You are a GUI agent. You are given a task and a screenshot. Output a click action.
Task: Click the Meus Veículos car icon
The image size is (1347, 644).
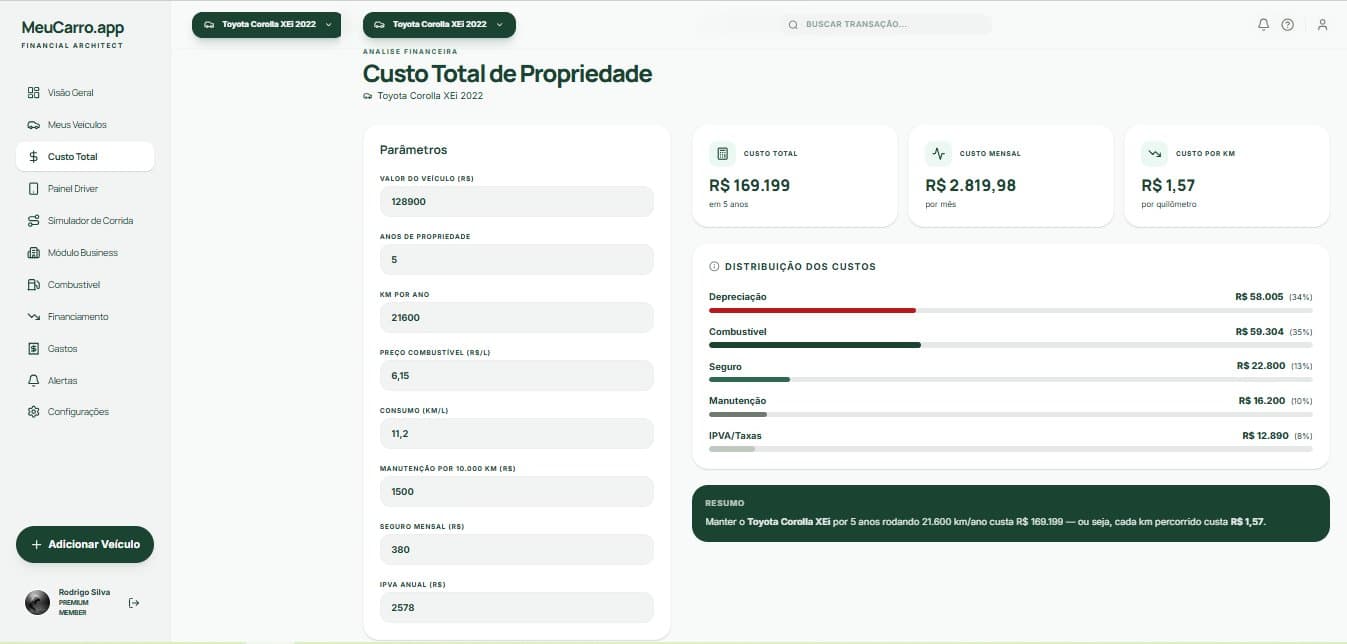[x=33, y=125]
